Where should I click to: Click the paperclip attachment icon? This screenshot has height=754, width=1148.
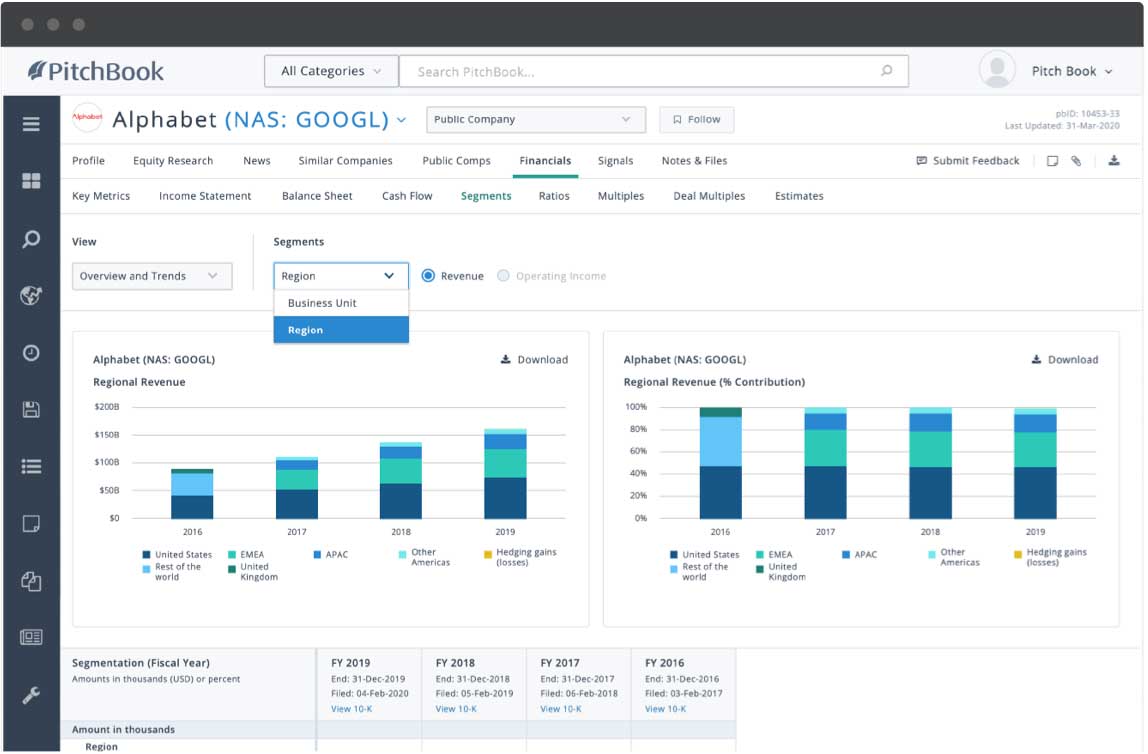pyautogui.click(x=1076, y=161)
